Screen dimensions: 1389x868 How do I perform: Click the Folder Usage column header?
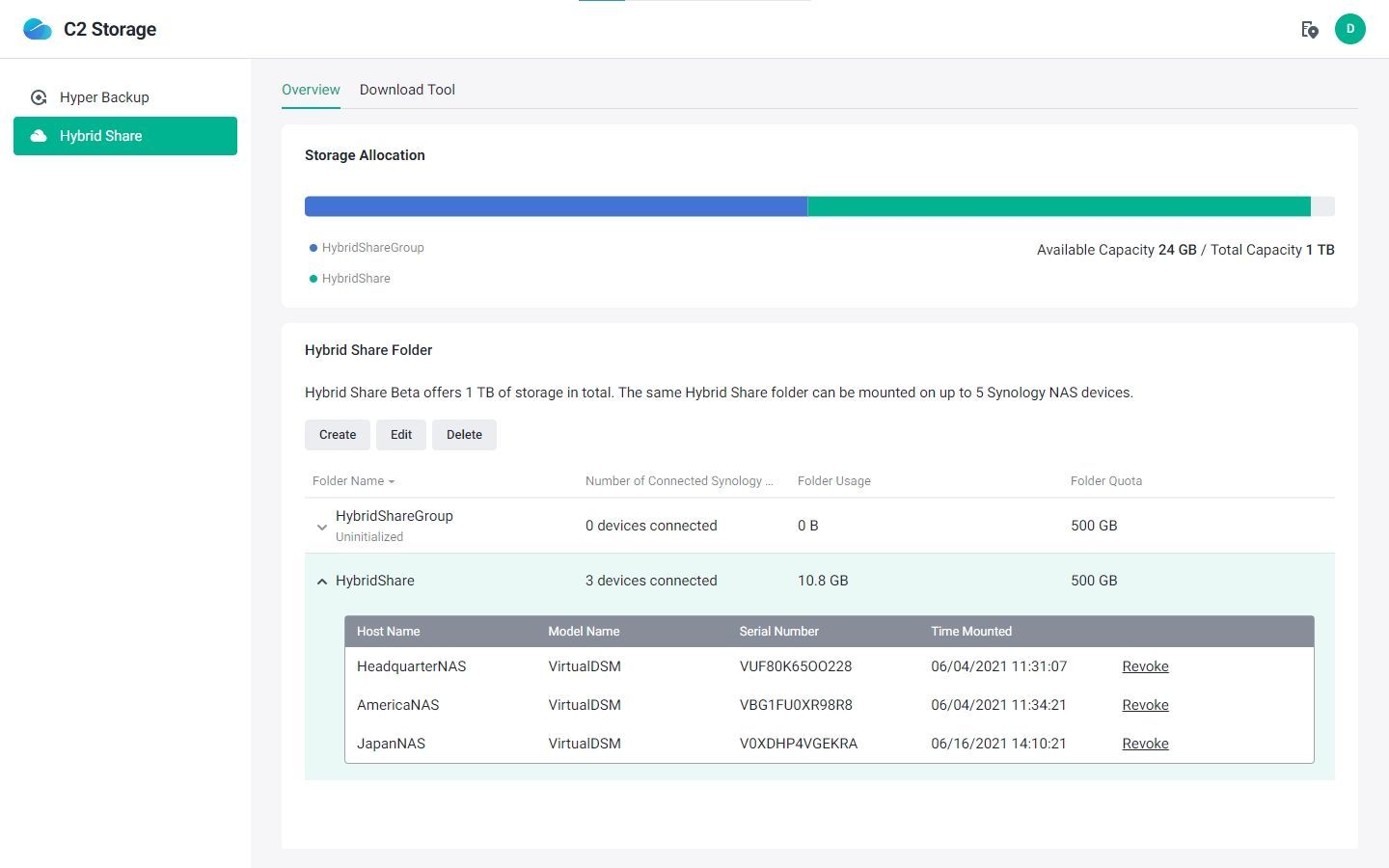click(834, 481)
